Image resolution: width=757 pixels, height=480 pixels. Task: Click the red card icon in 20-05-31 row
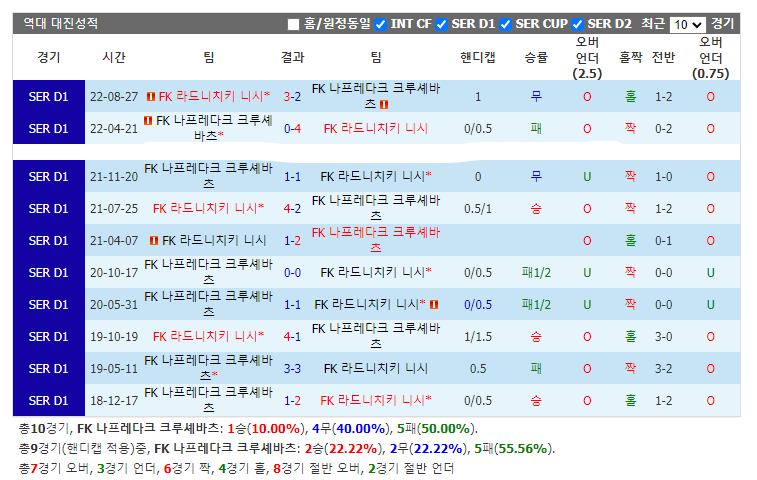[x=434, y=304]
